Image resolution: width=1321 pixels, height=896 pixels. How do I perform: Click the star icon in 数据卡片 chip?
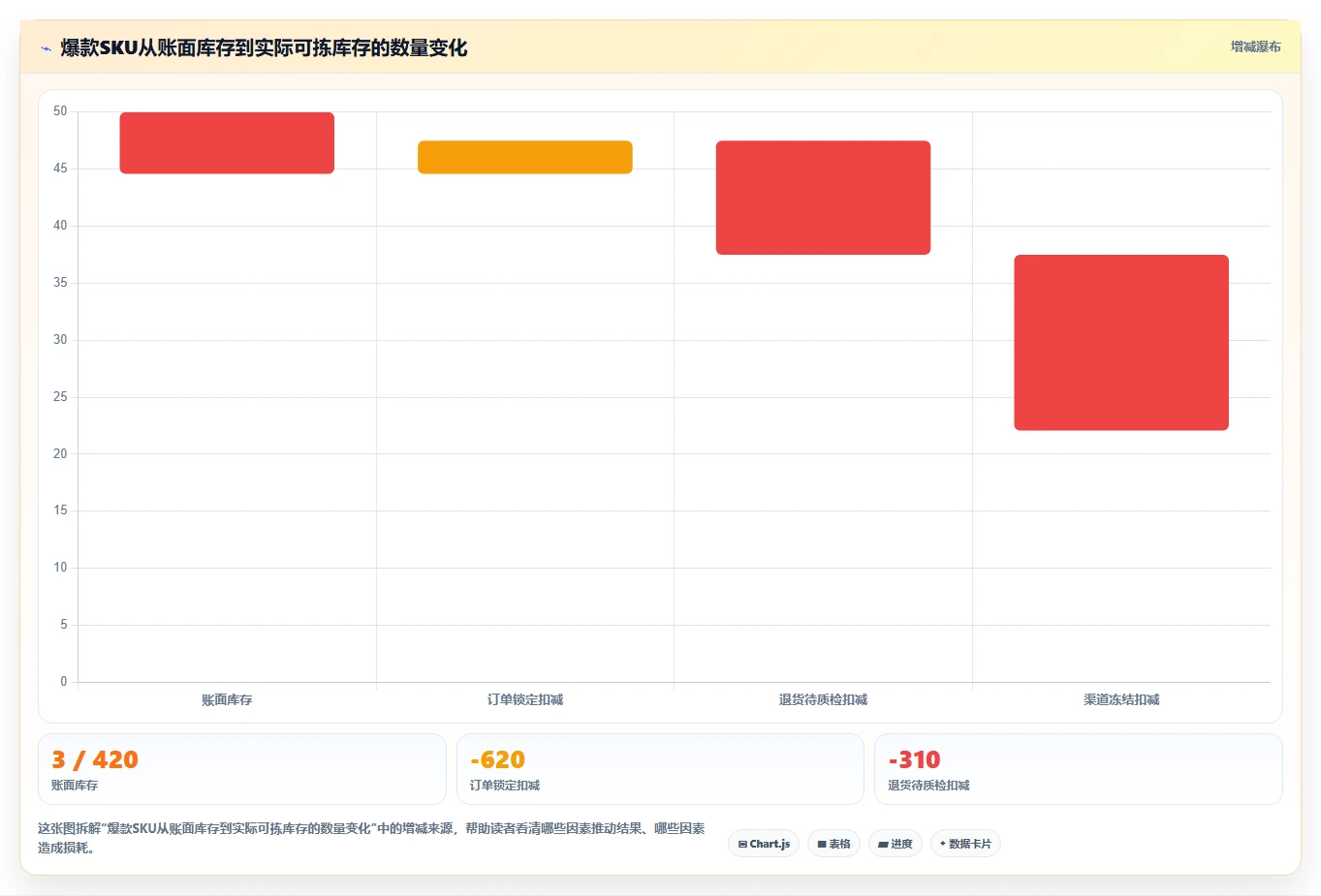[x=943, y=844]
